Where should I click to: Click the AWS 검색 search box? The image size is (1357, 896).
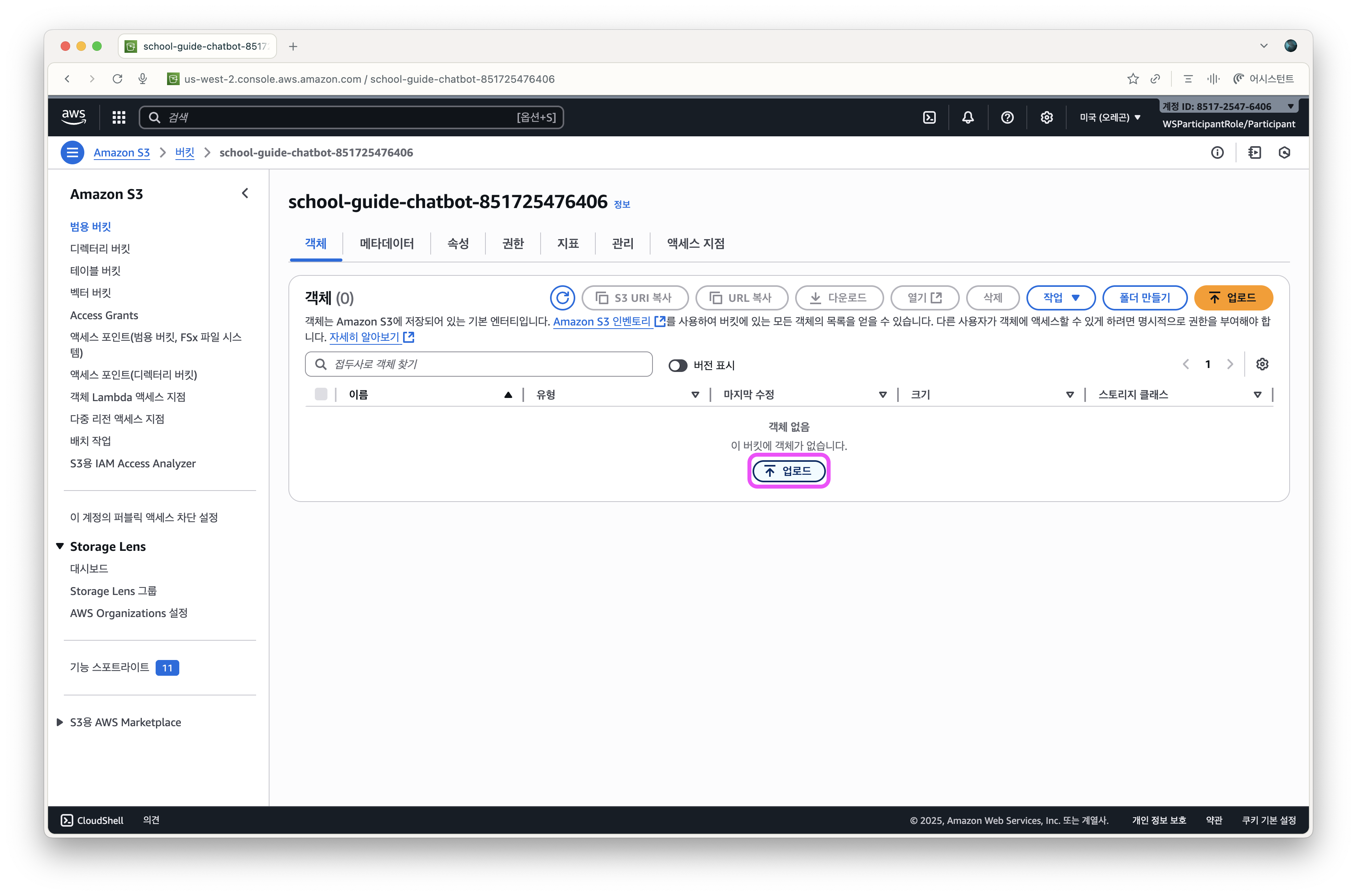[x=351, y=117]
